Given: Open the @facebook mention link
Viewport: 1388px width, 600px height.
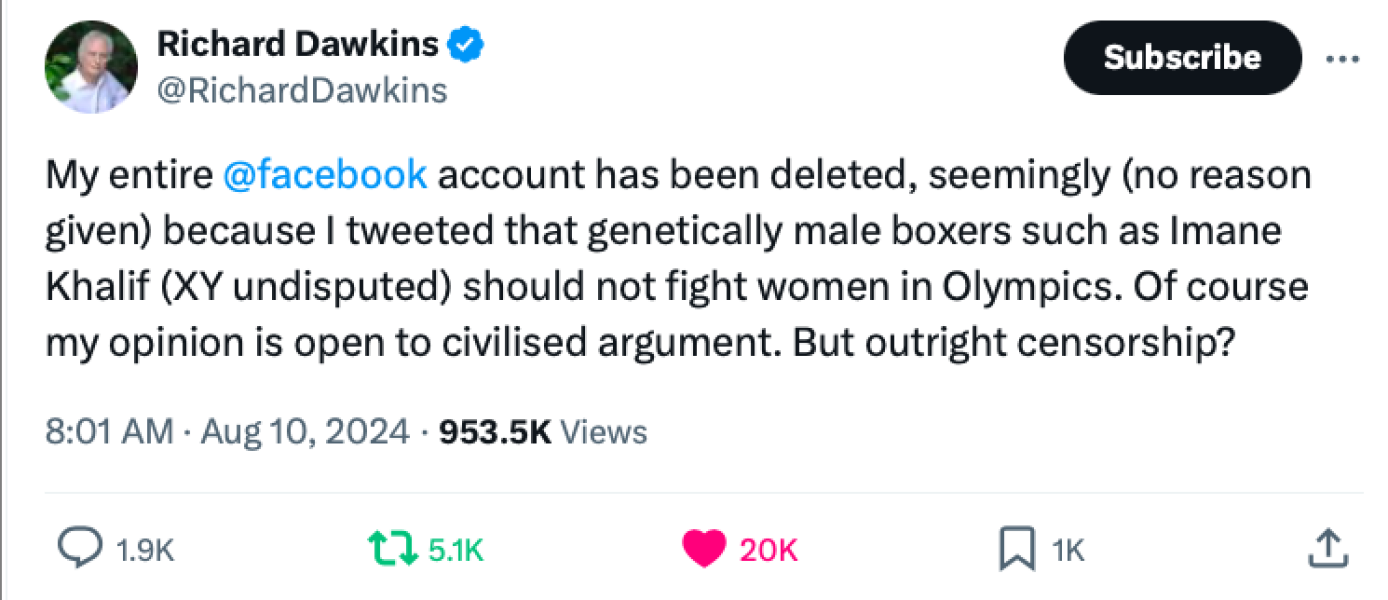Looking at the screenshot, I should click(326, 174).
